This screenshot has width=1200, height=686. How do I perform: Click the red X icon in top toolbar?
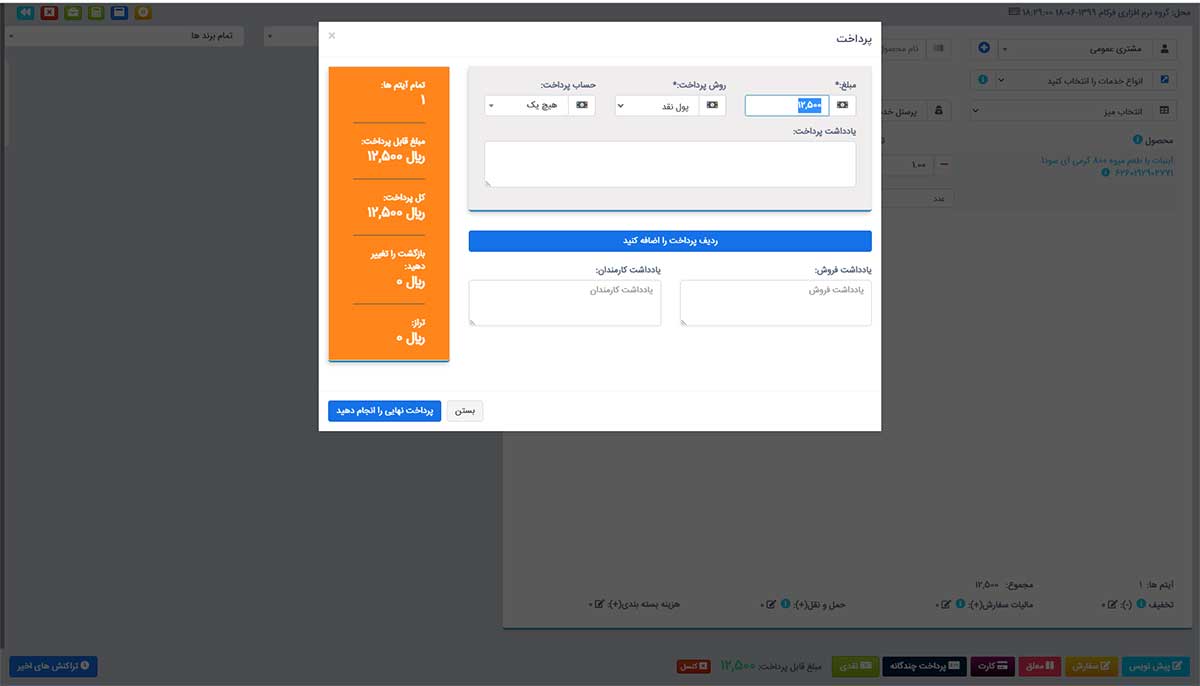(49, 13)
